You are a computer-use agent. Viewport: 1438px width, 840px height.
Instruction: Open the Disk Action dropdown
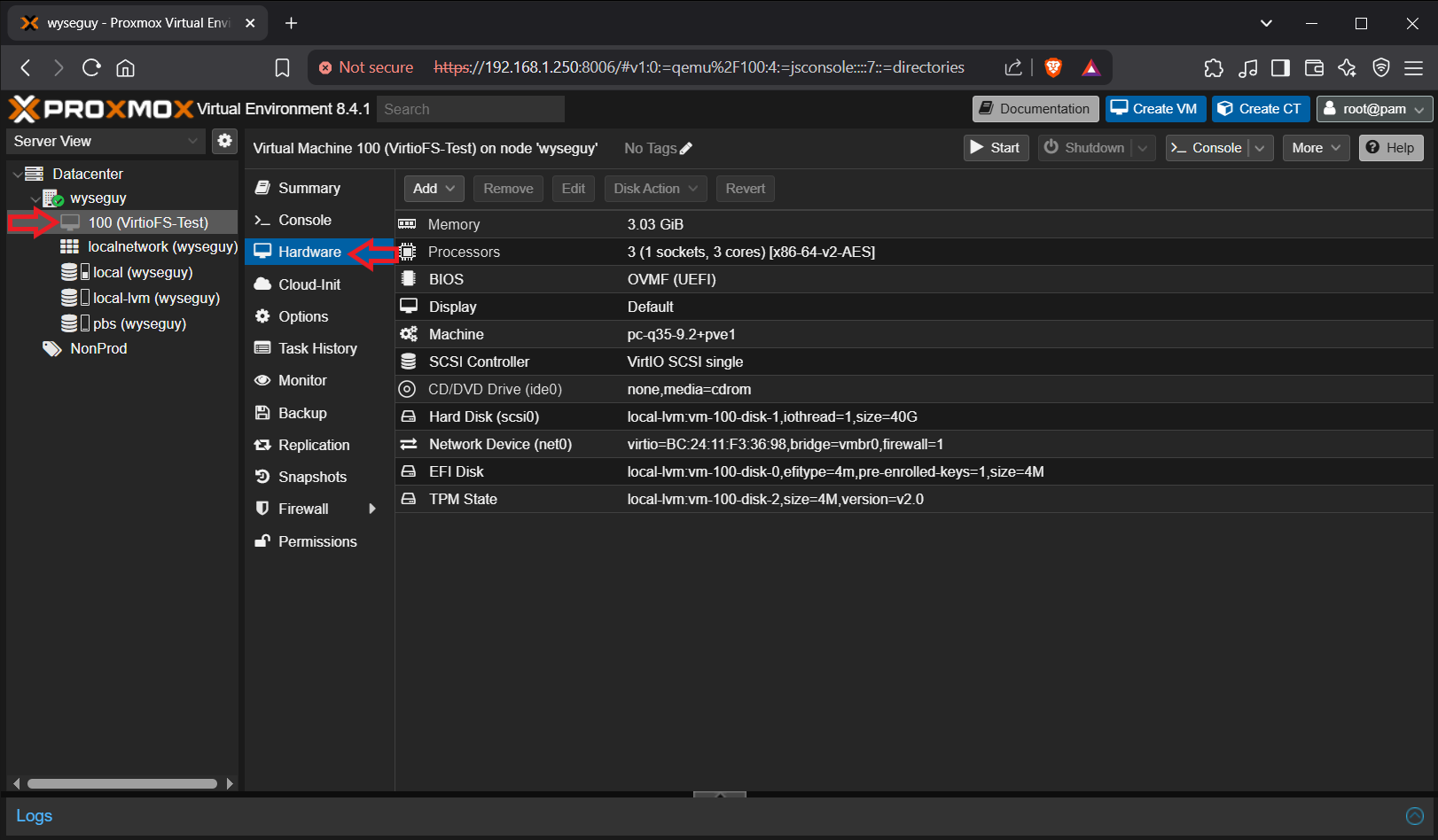click(656, 189)
